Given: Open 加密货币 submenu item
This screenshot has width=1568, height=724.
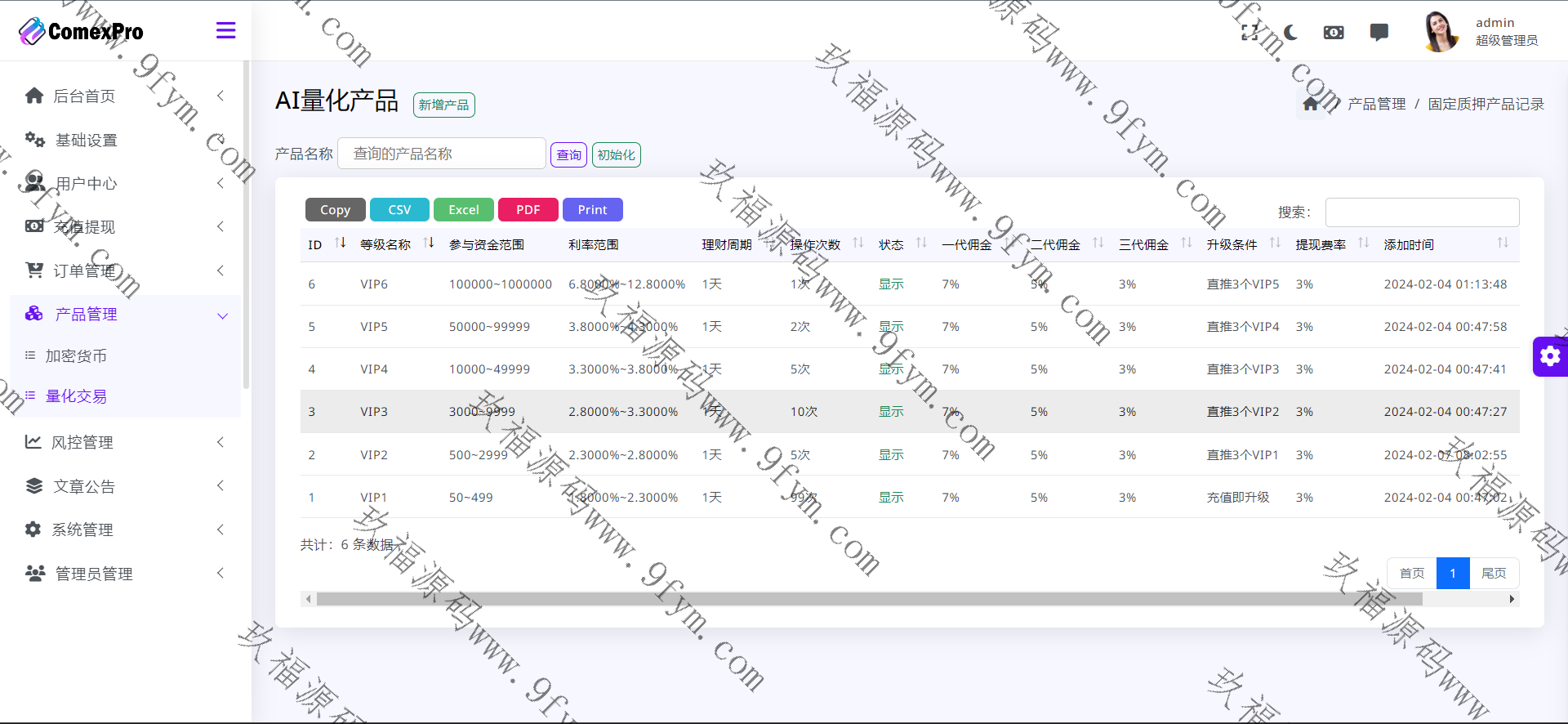Looking at the screenshot, I should click(76, 356).
